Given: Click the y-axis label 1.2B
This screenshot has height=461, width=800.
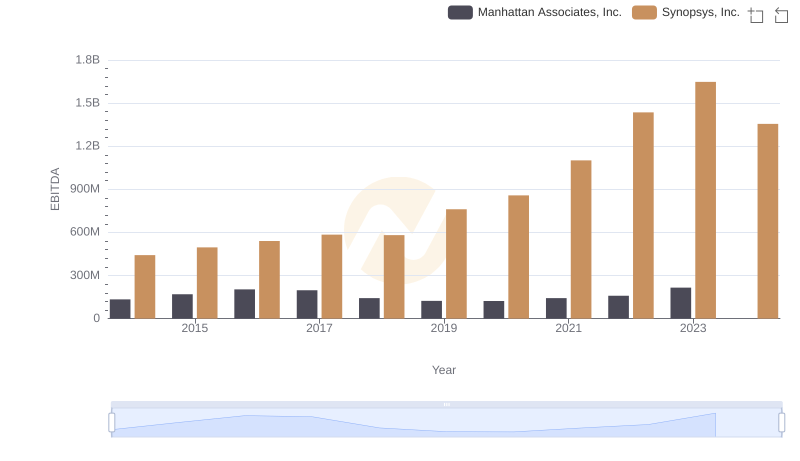Looking at the screenshot, I should point(88,146).
